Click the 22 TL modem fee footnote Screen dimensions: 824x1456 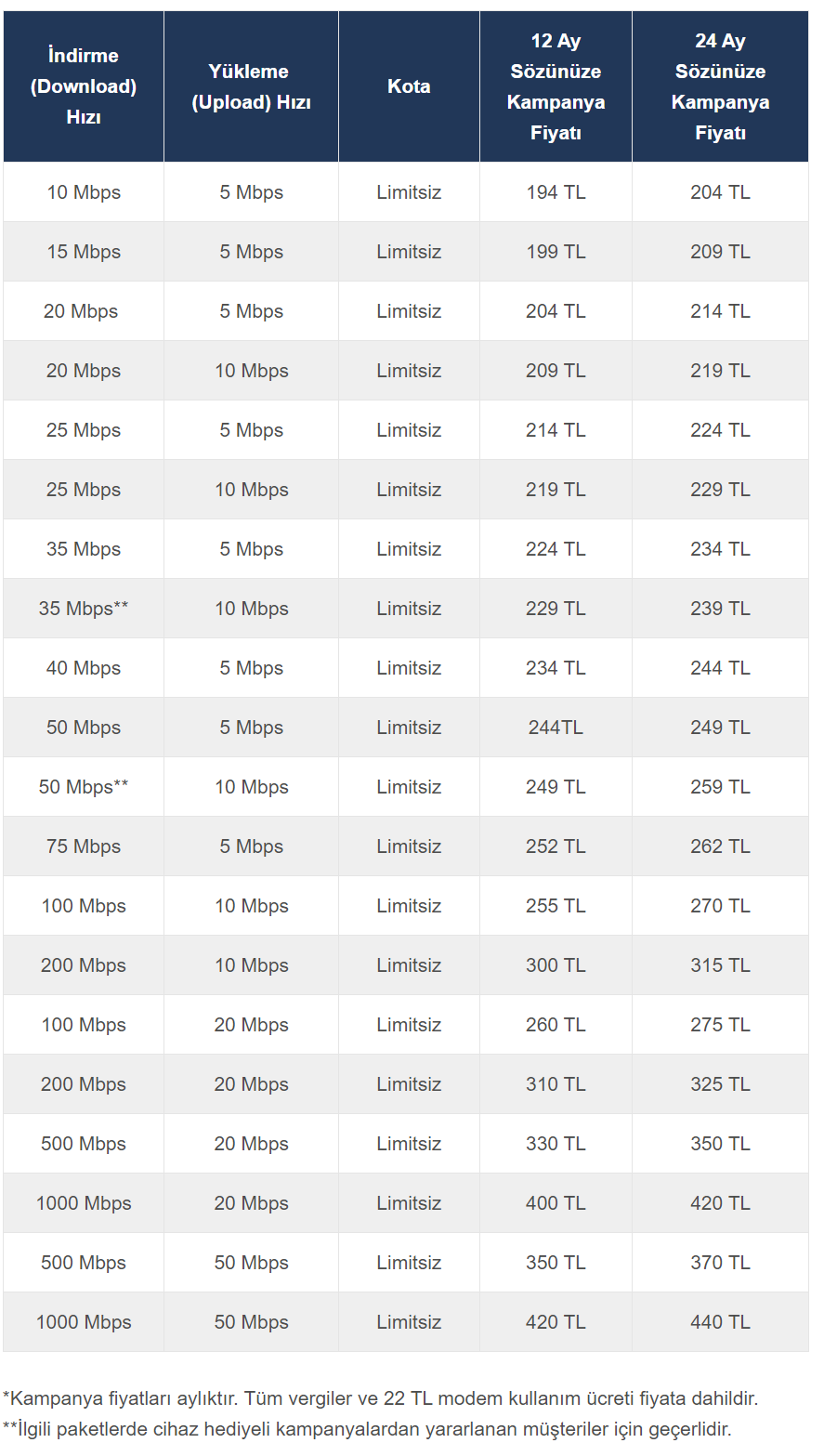point(381,1398)
